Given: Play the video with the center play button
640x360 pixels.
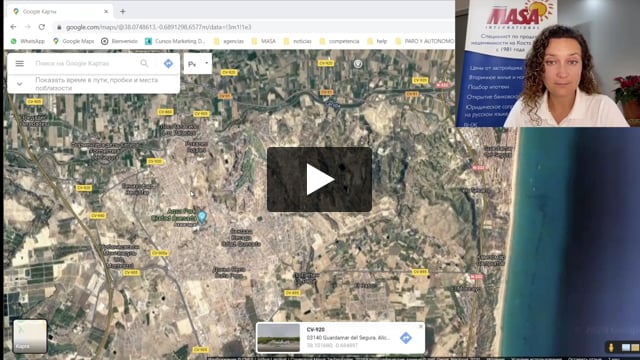Looking at the screenshot, I should coord(319,179).
